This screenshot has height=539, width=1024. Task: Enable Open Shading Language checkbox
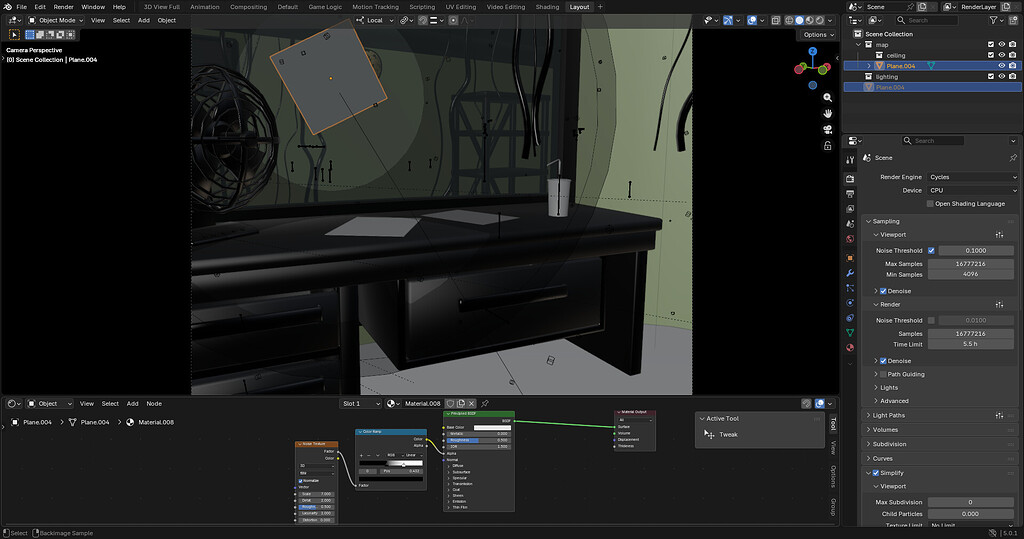(x=930, y=204)
